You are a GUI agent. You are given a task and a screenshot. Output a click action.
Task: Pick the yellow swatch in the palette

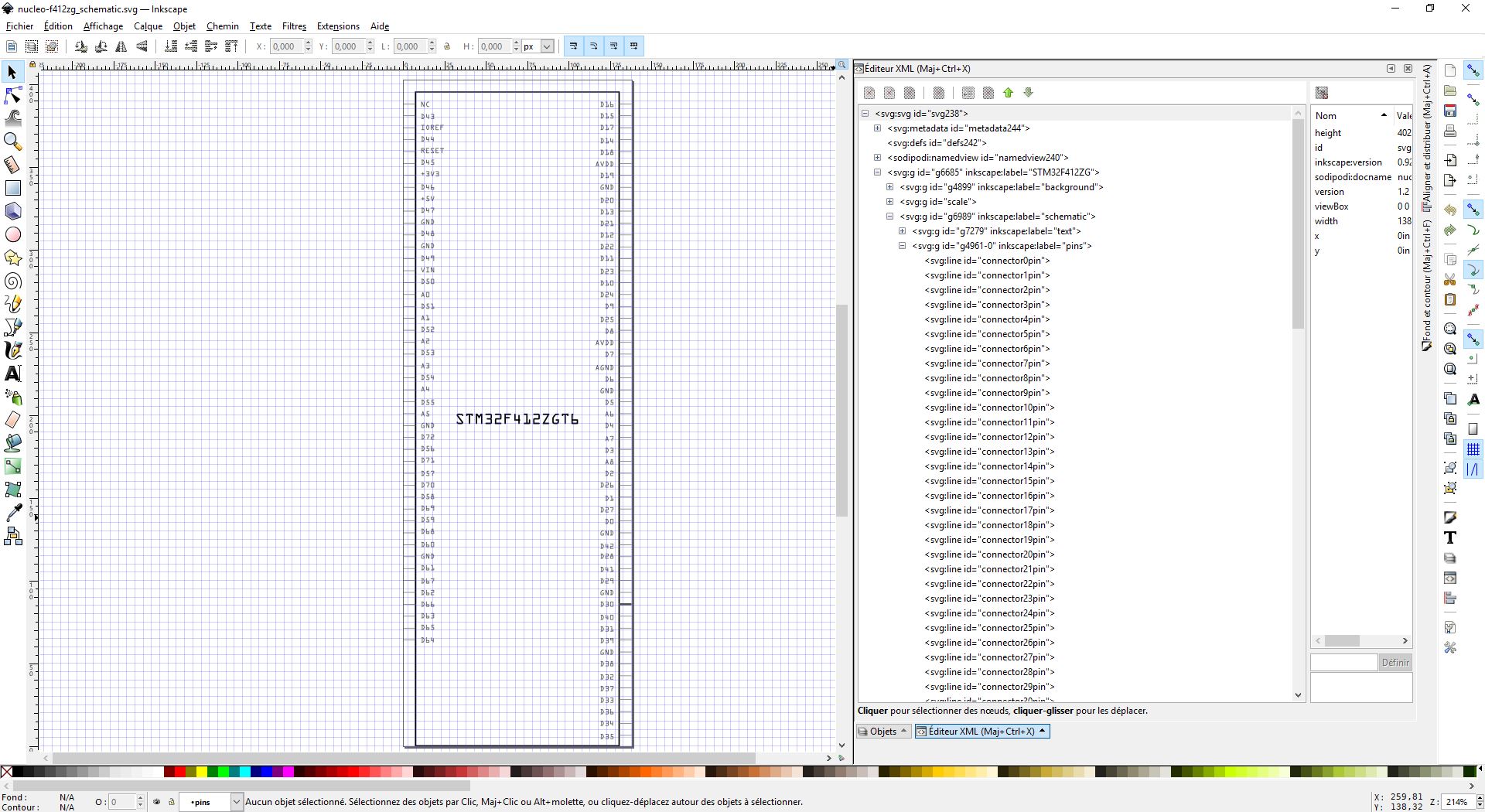(201, 771)
